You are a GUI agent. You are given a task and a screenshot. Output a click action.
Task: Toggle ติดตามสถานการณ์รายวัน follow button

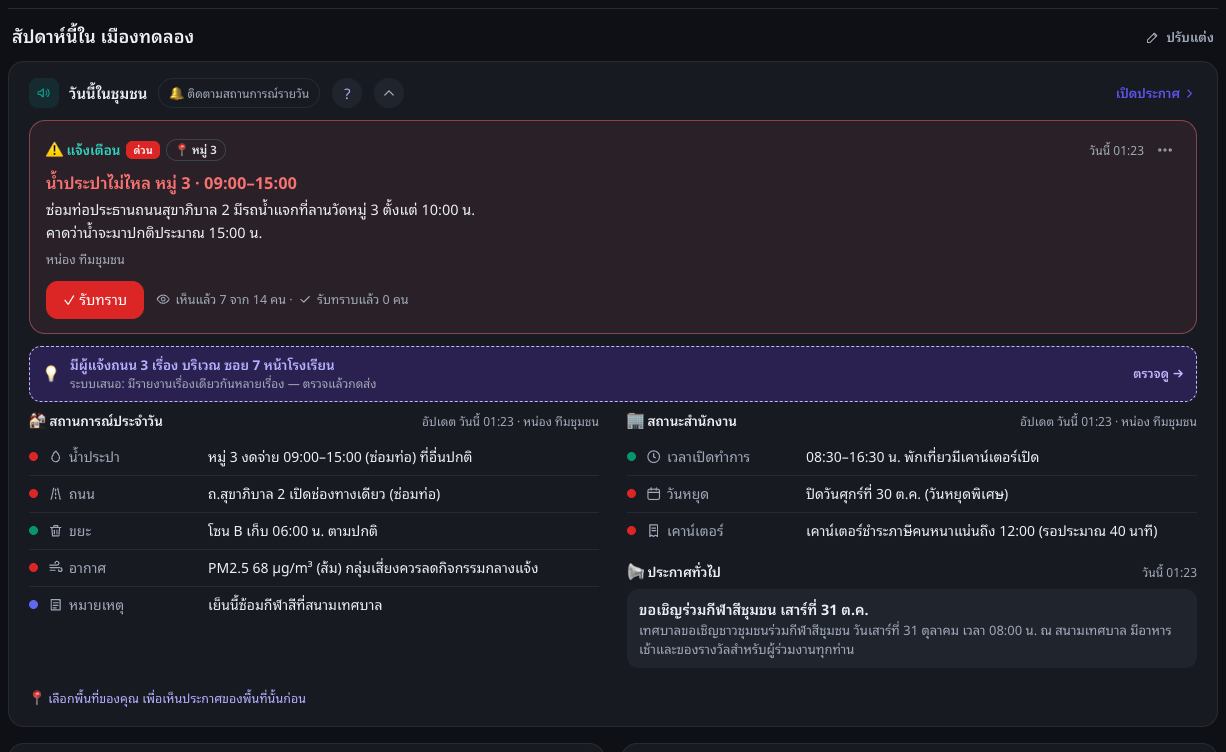239,93
